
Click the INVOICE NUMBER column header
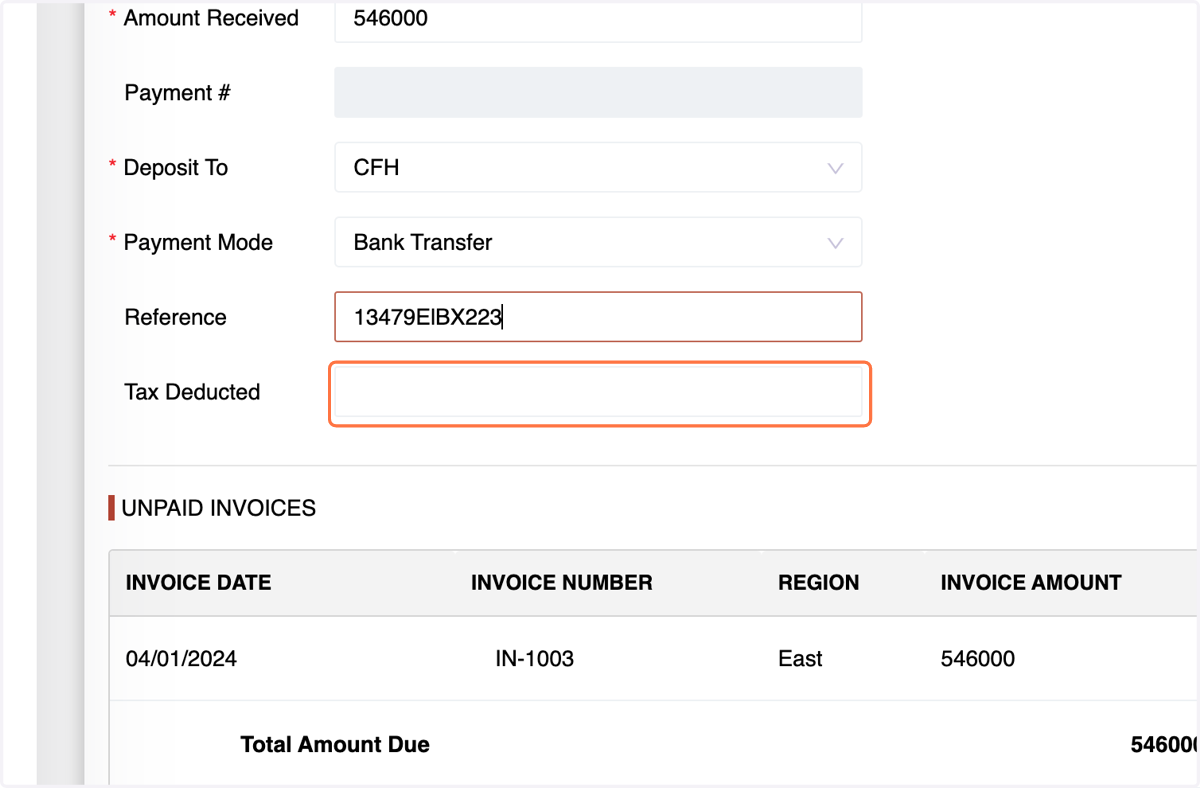(562, 583)
